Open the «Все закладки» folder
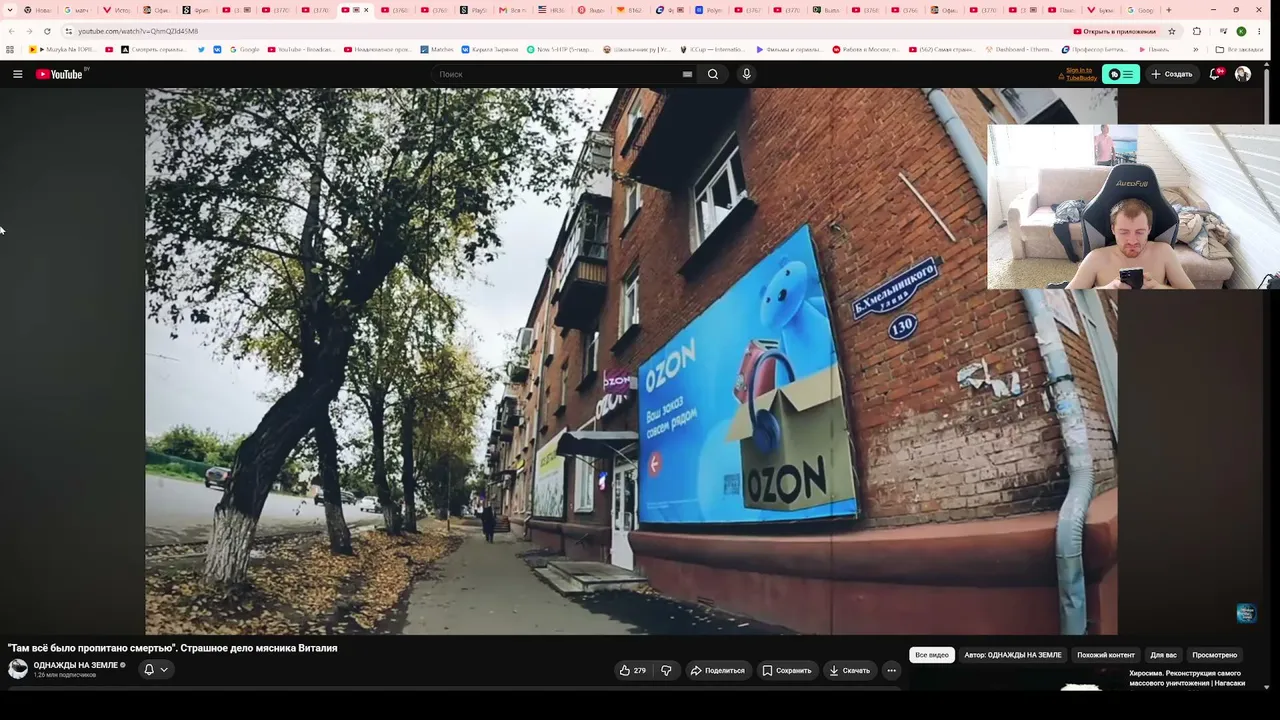 pos(1240,49)
